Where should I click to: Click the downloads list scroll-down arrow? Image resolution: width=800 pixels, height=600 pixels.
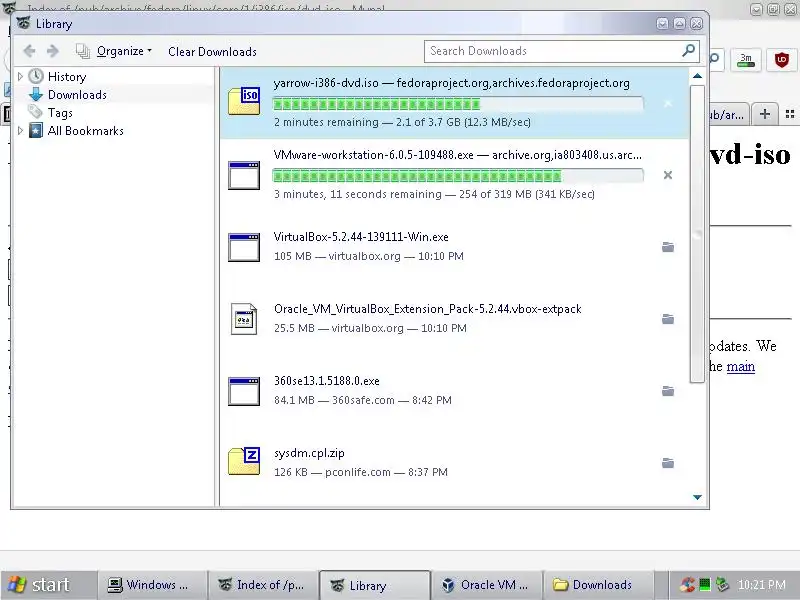click(x=697, y=497)
